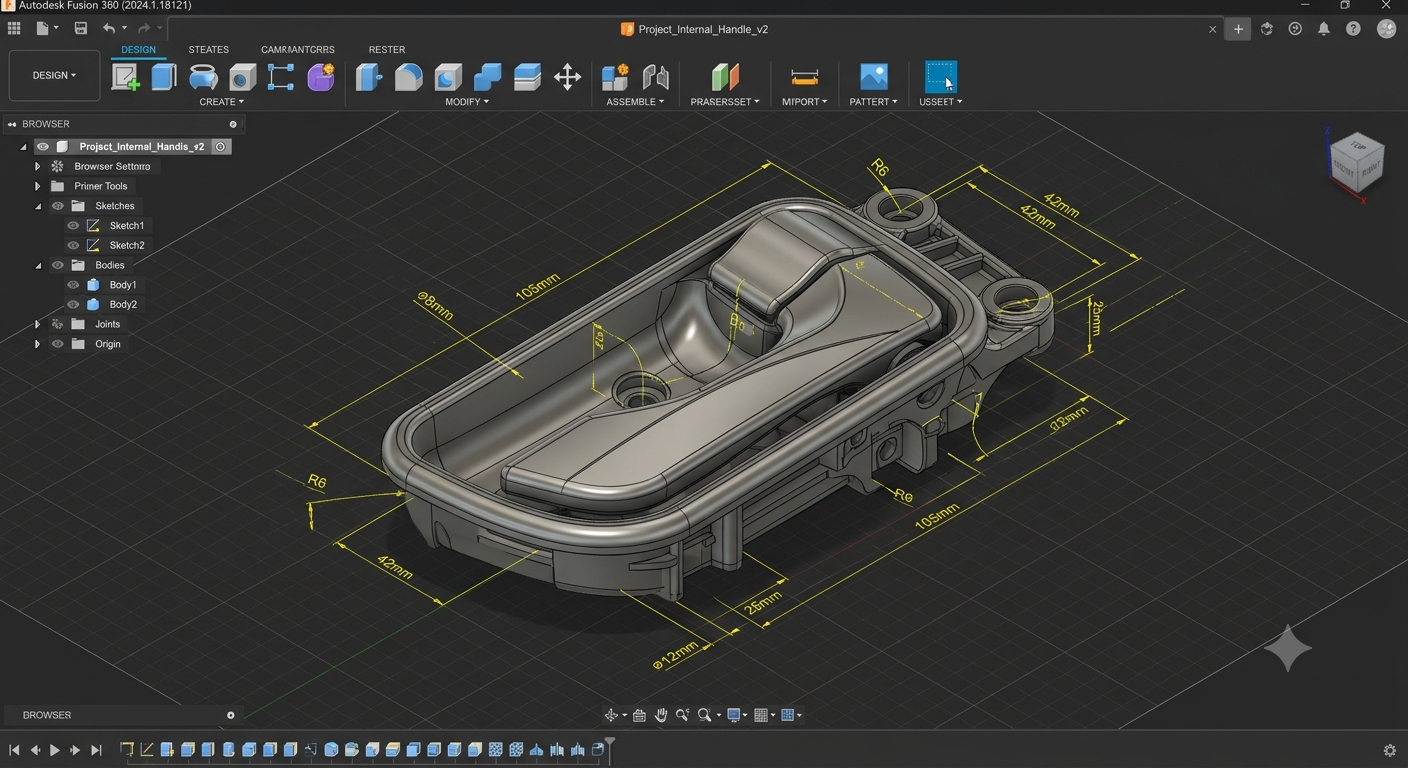
Task: Select the Revolve tool in Create group
Action: click(x=203, y=77)
